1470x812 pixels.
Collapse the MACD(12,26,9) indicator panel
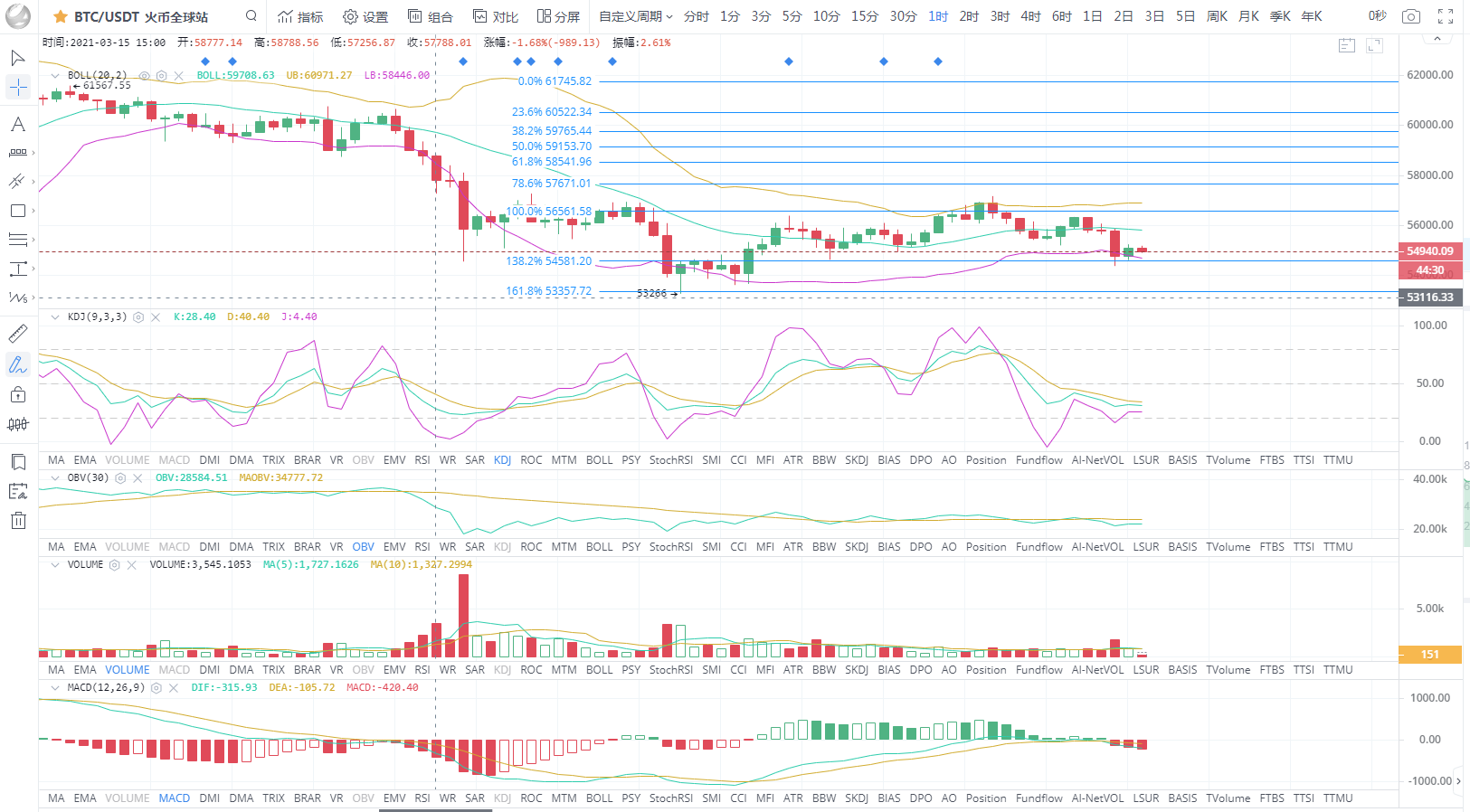click(55, 688)
